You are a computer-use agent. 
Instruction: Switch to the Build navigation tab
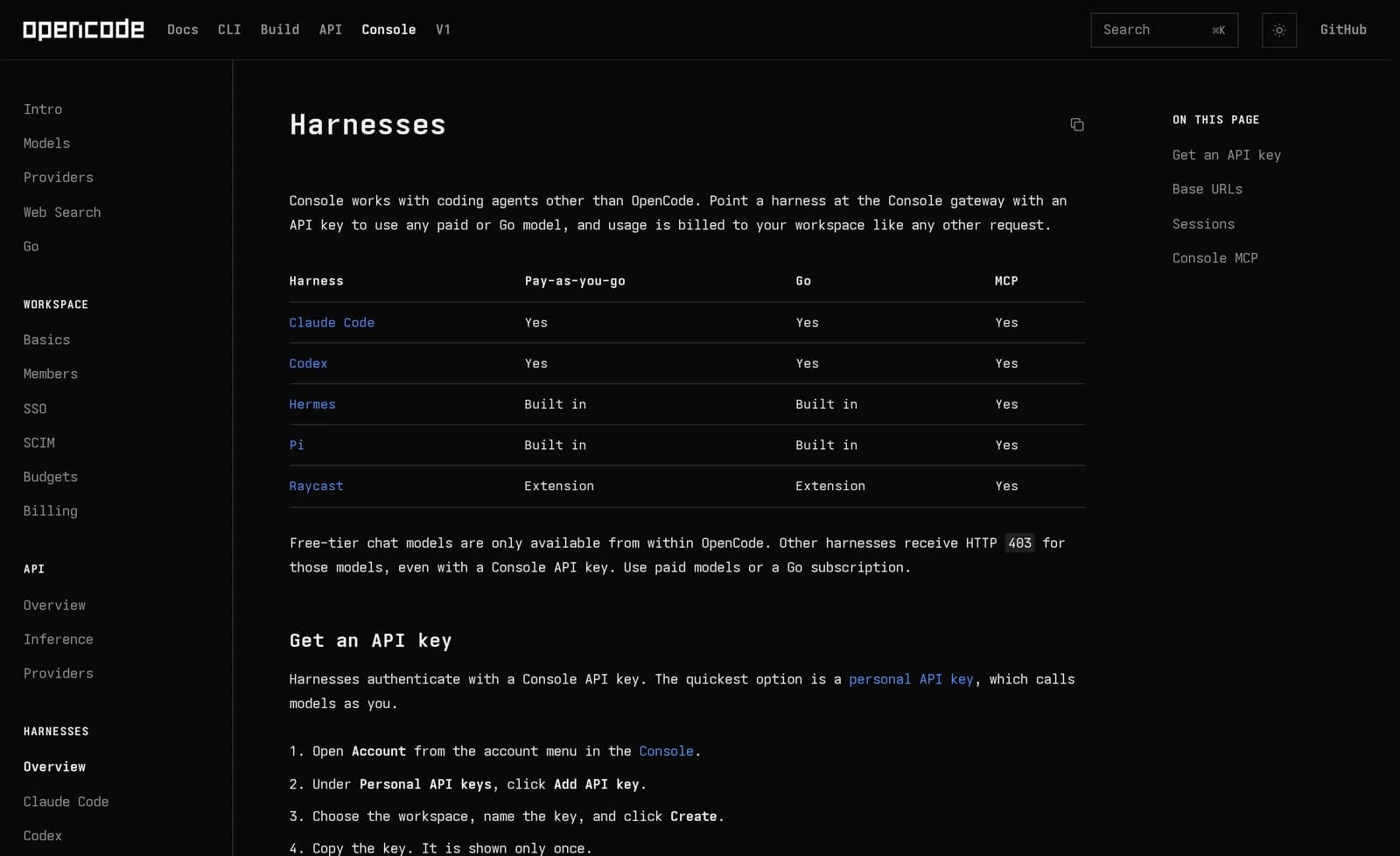tap(280, 30)
